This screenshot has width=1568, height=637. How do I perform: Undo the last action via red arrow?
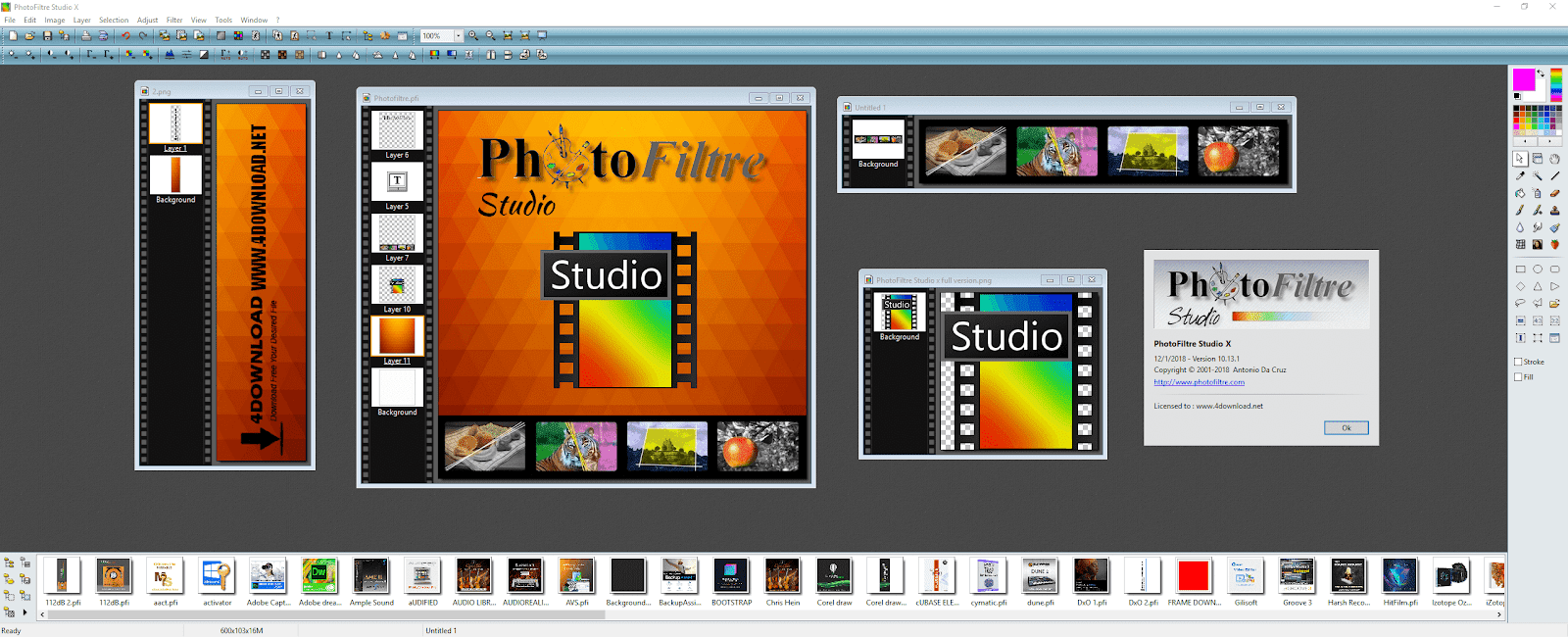pos(125,35)
